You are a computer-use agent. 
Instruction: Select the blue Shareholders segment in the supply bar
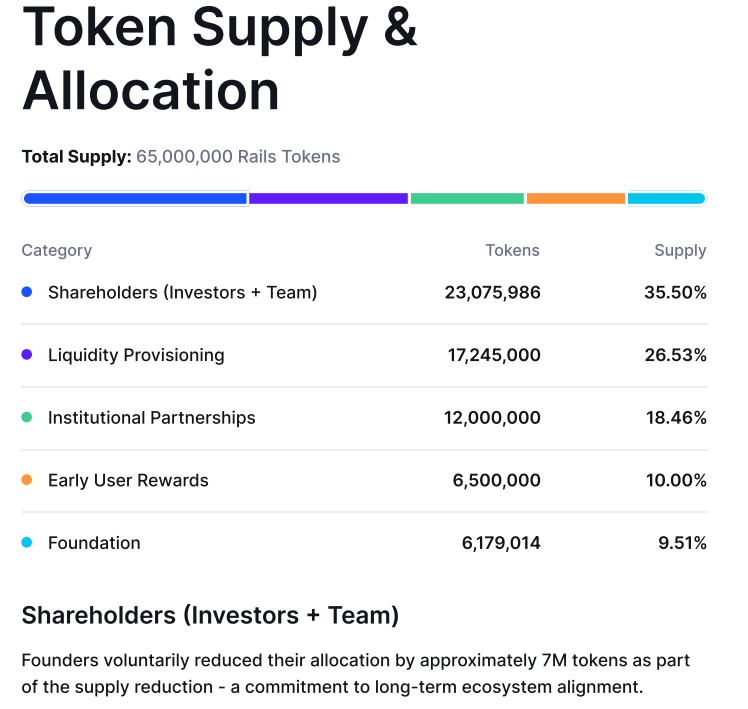tap(135, 198)
